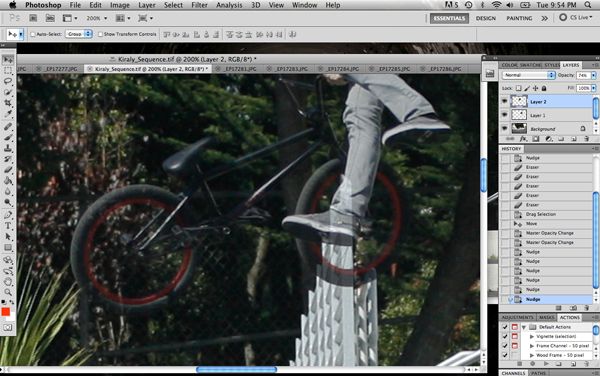Image resolution: width=600 pixels, height=376 pixels.
Task: Click the Essentials workspace button
Action: [449, 18]
